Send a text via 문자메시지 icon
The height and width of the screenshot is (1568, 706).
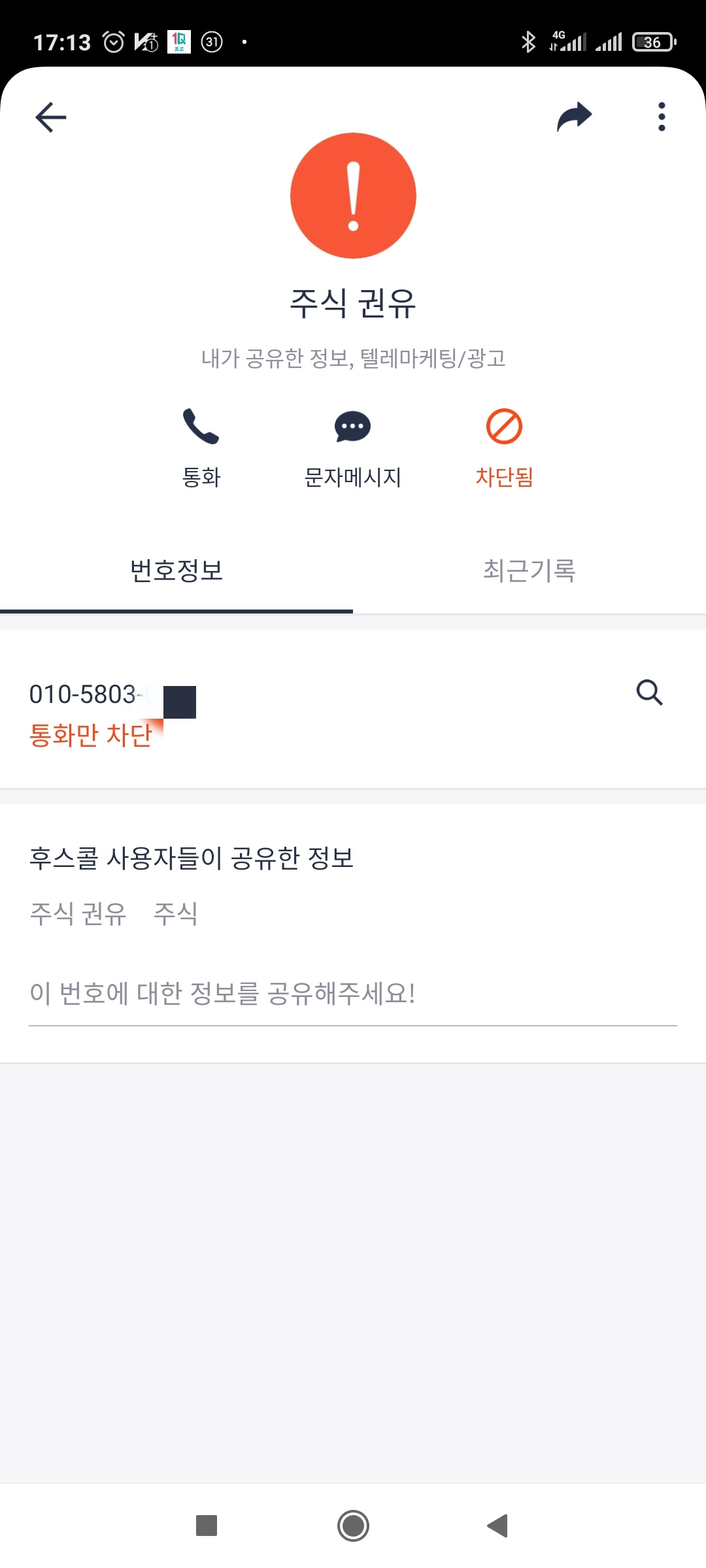tap(352, 427)
